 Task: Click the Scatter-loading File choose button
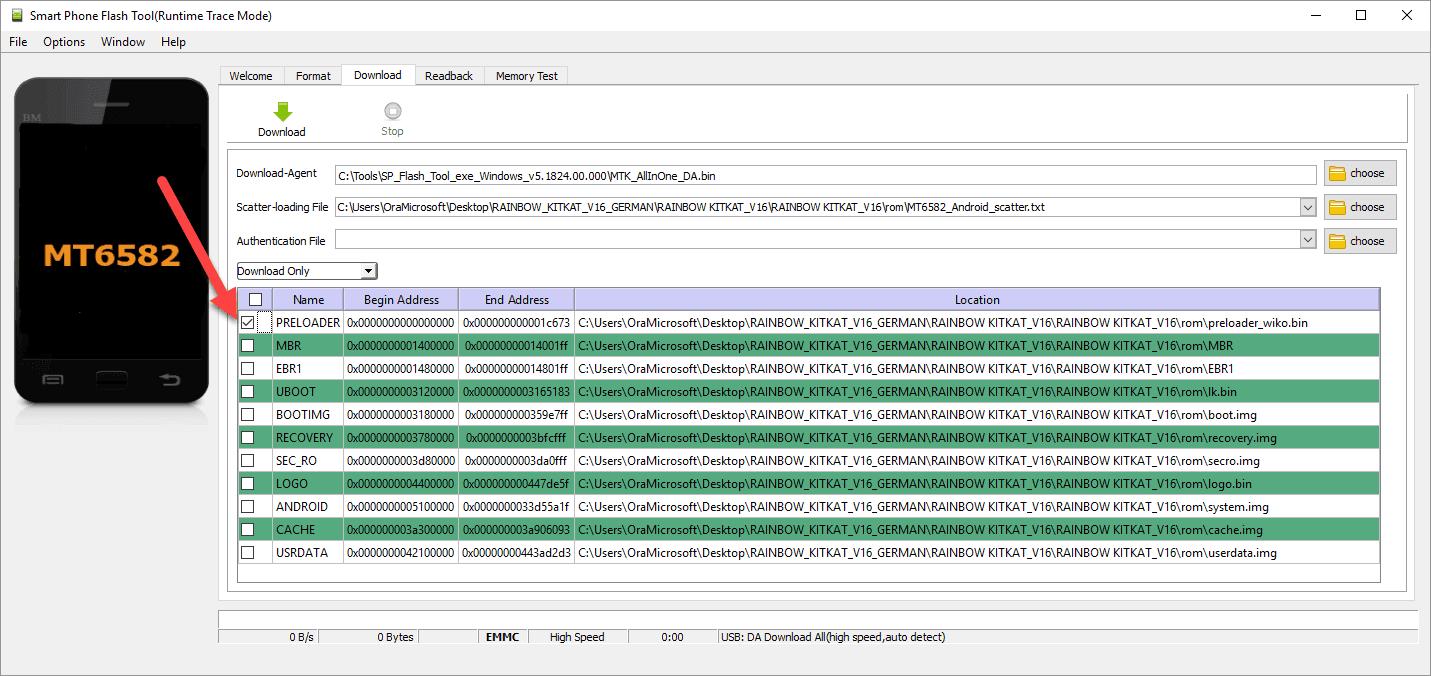pos(1360,207)
